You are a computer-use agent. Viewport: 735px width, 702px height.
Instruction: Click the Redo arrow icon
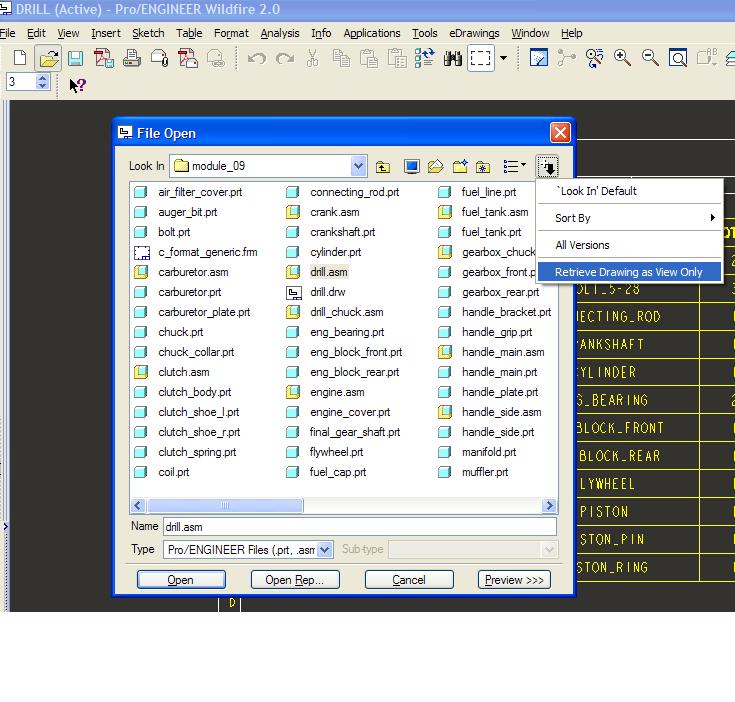285,59
